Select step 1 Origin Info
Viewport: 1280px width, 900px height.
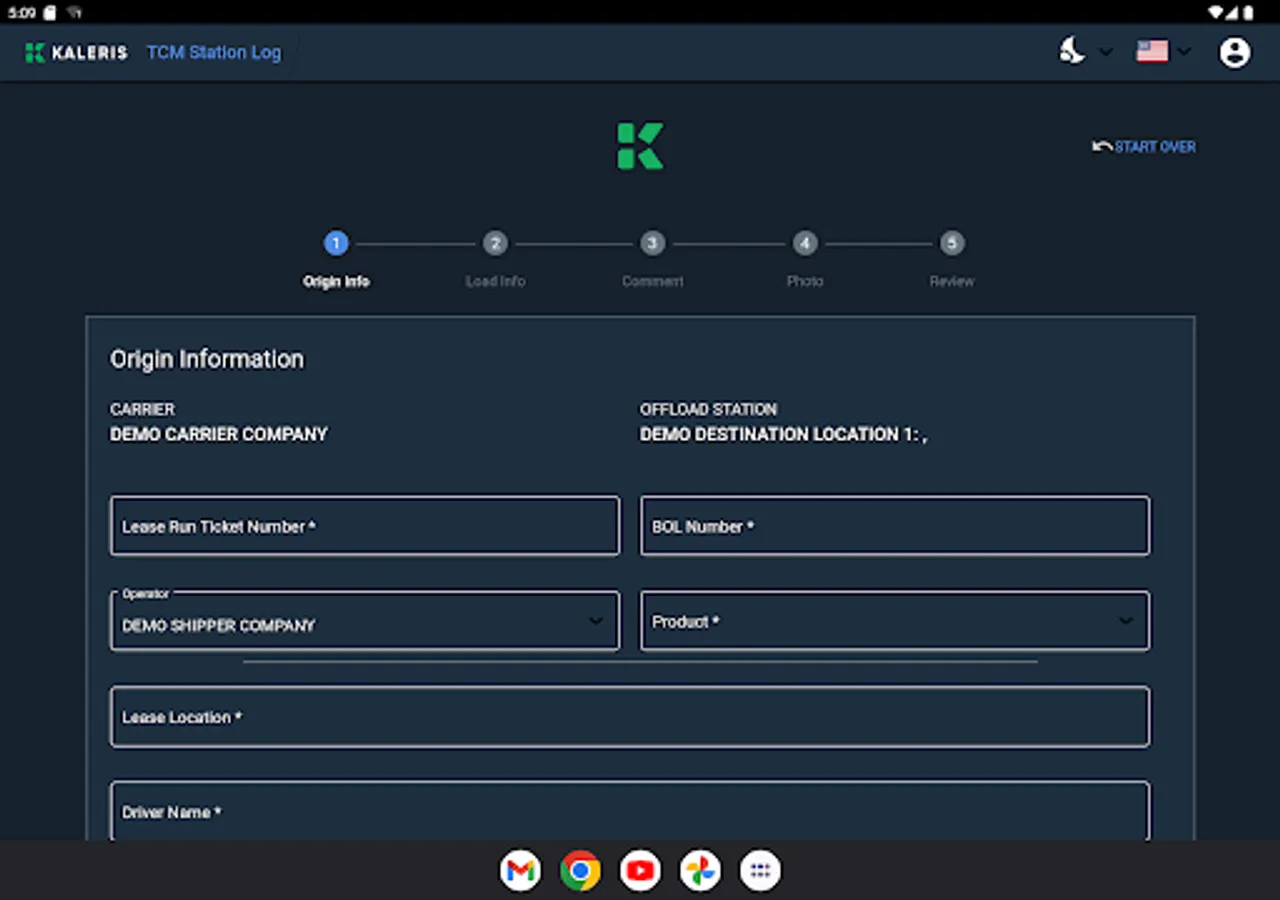pyautogui.click(x=336, y=243)
